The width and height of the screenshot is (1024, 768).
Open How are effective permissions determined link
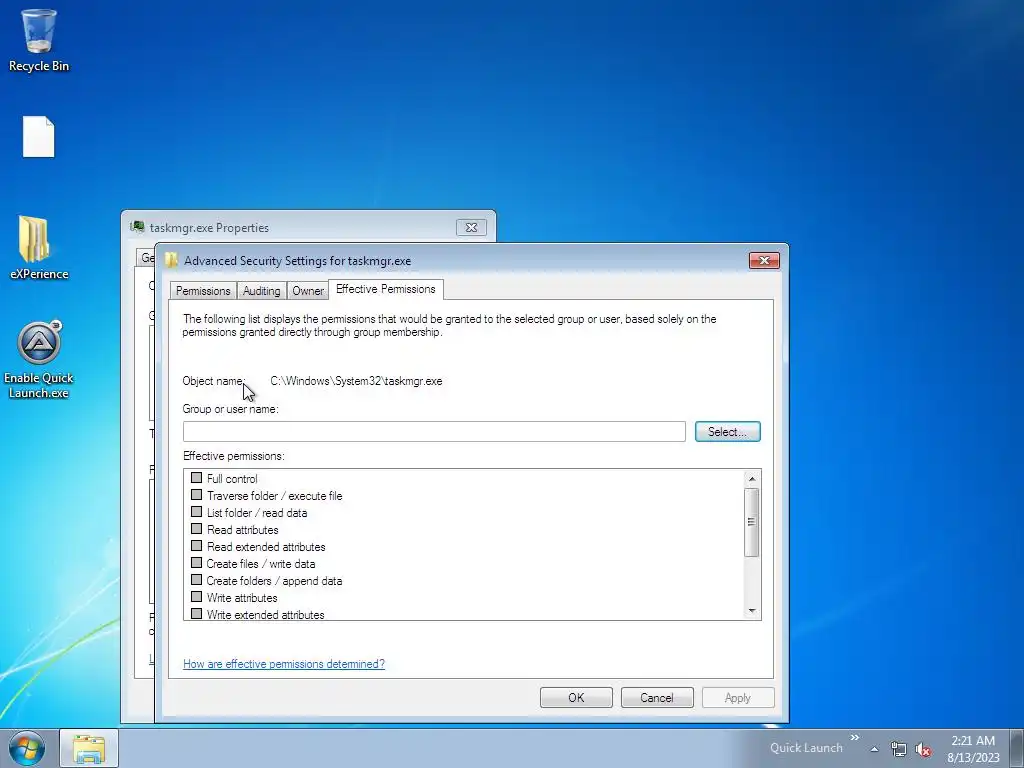[283, 664]
